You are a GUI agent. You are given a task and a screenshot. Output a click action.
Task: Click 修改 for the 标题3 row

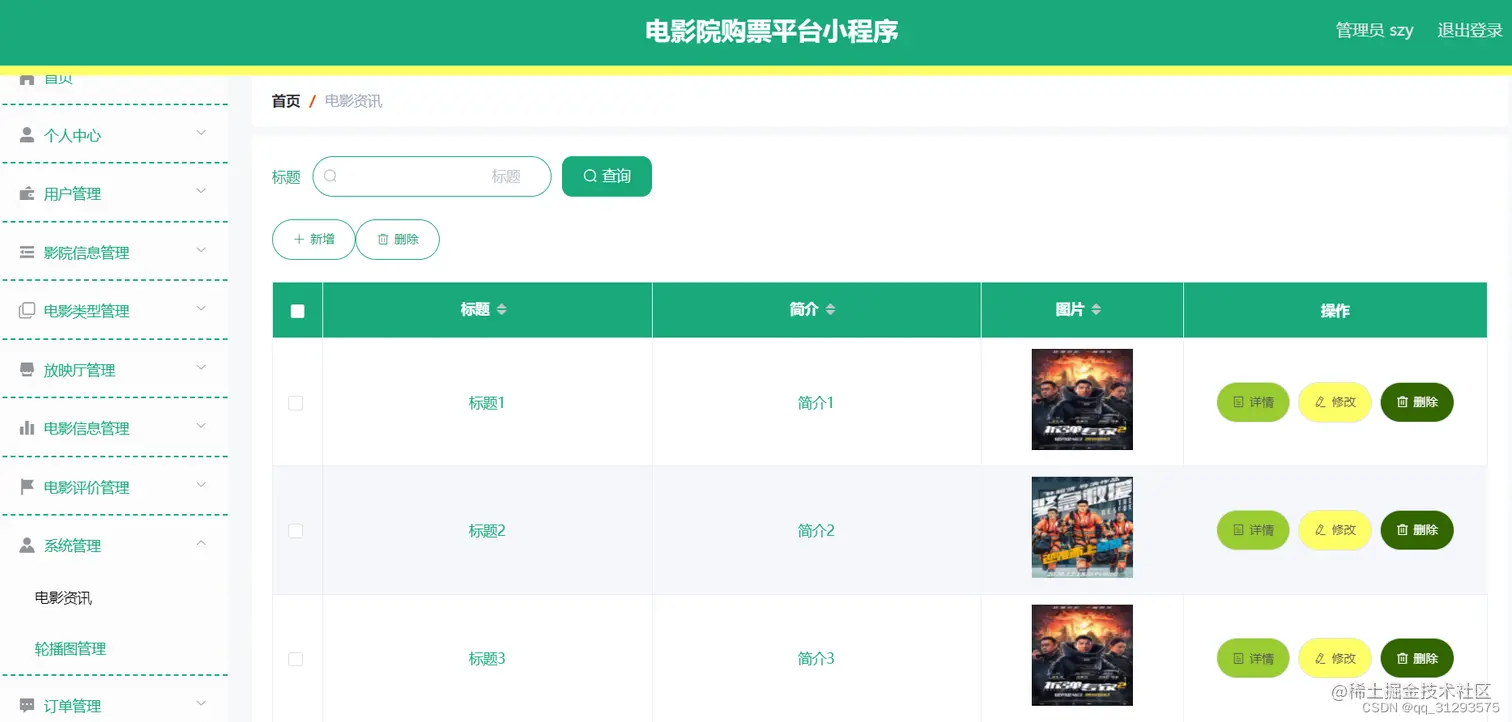tap(1335, 658)
